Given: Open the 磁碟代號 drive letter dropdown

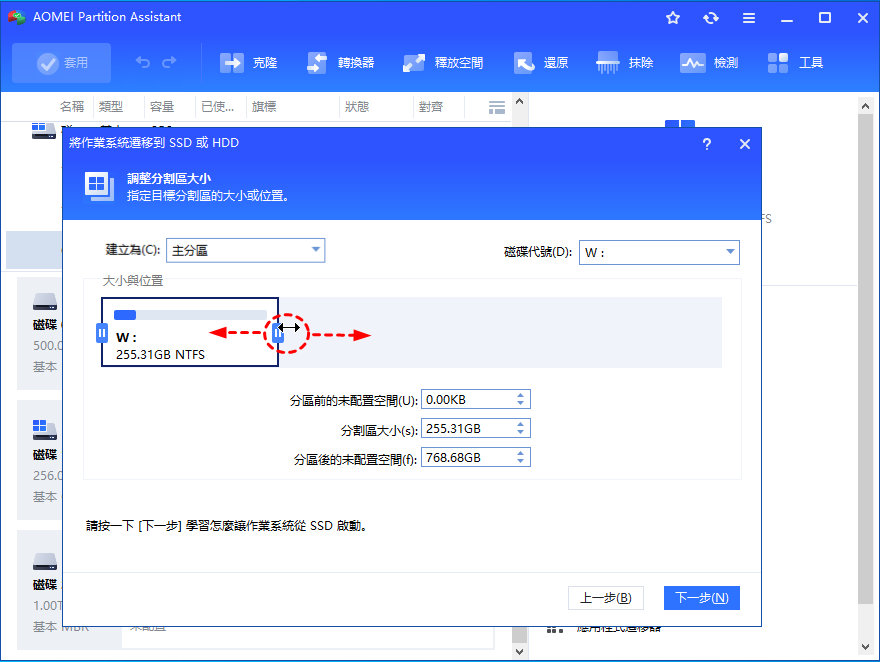Looking at the screenshot, I should click(x=659, y=252).
